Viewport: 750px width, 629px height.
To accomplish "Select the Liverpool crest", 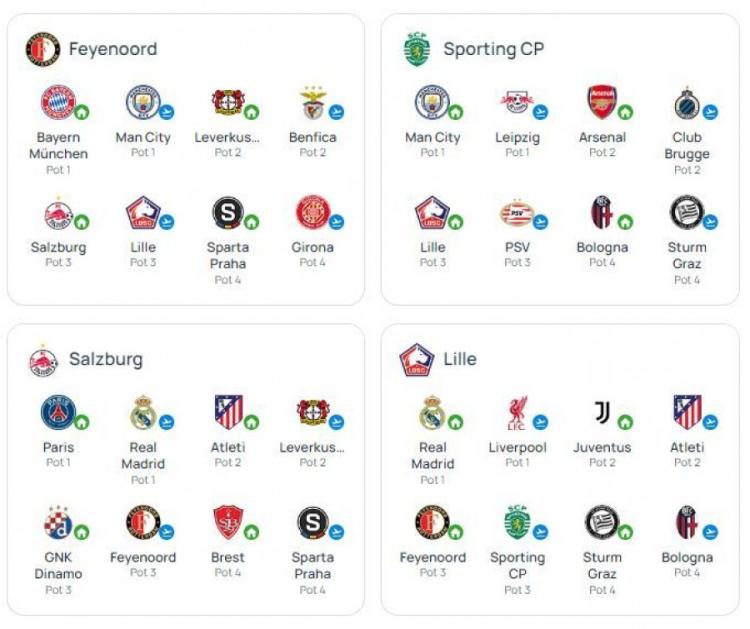I will pos(517,413).
